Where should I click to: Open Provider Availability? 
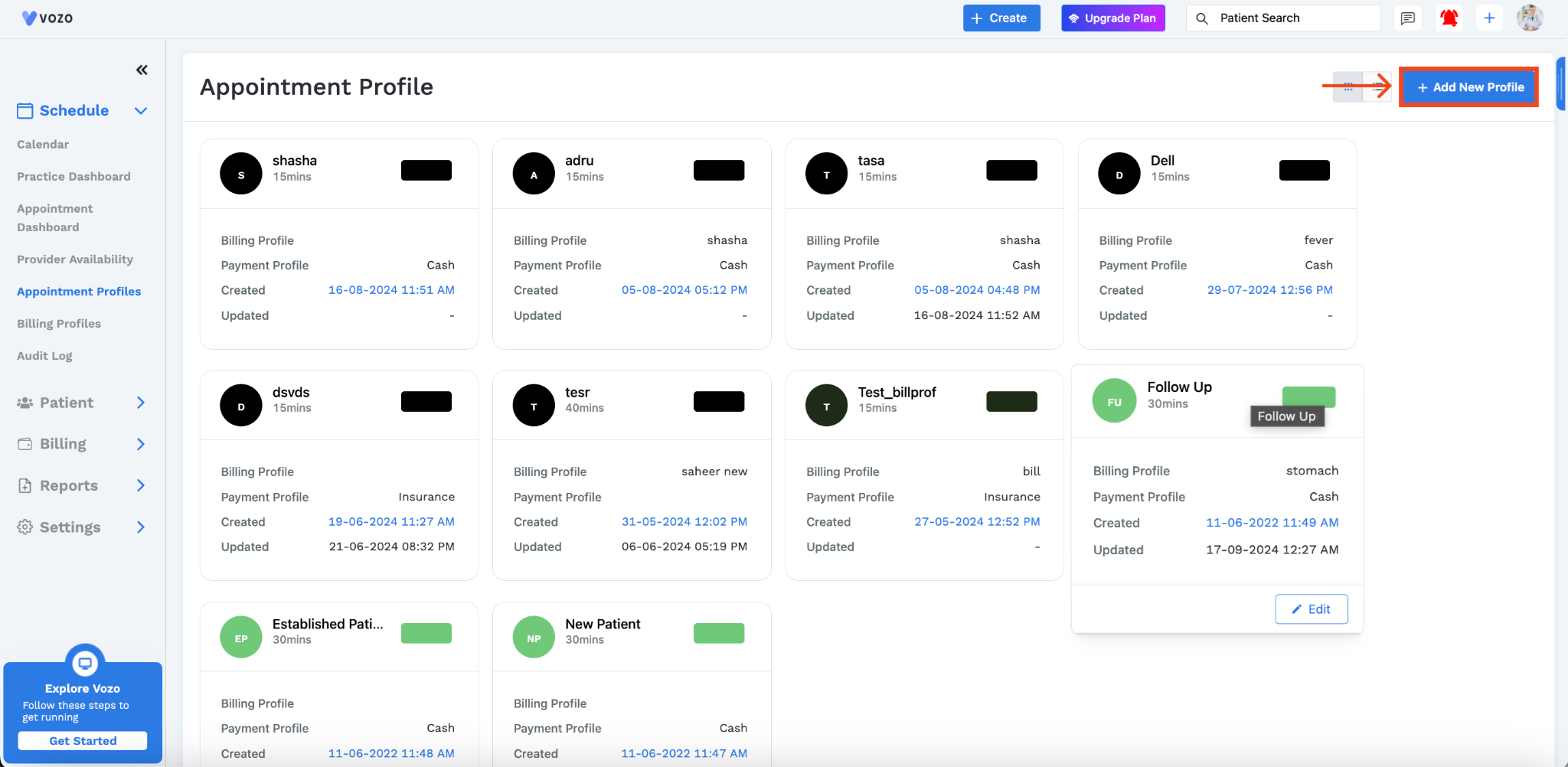point(75,259)
